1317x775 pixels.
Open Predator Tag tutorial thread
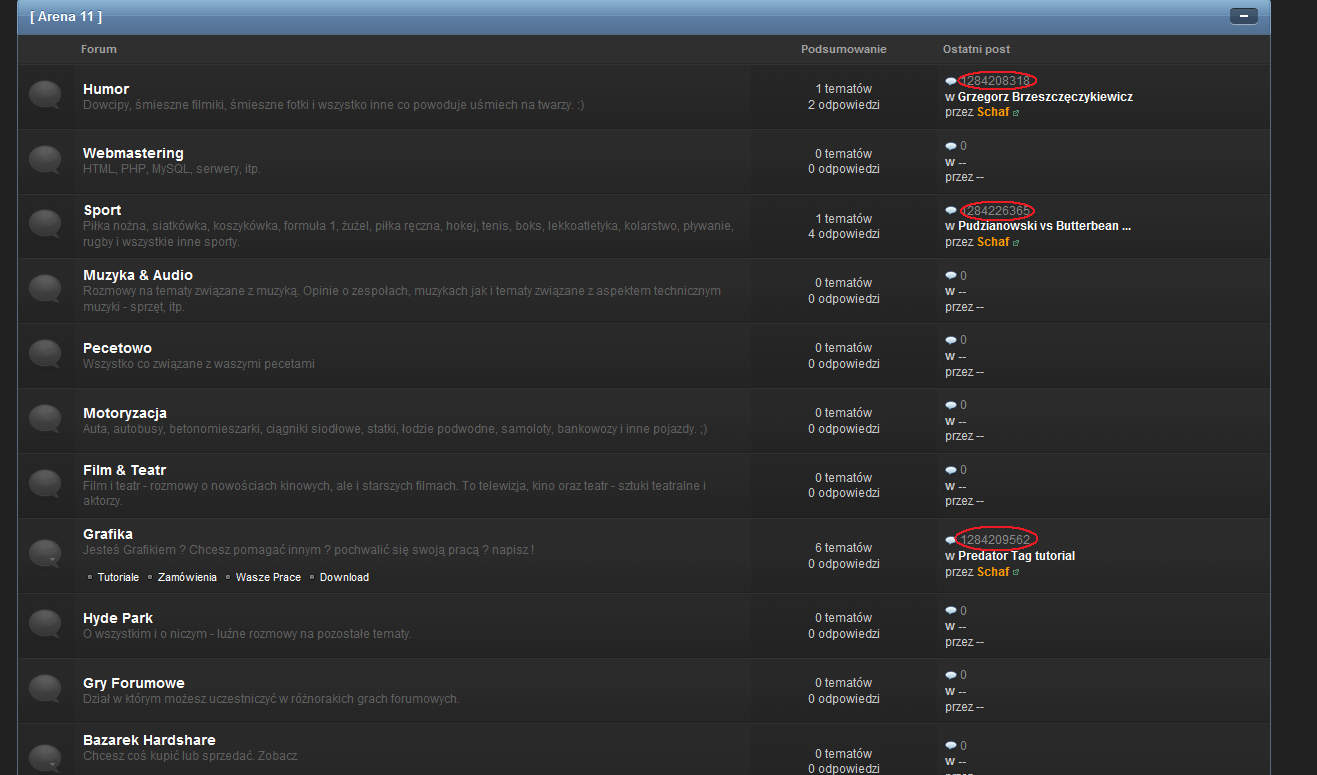[x=1016, y=556]
